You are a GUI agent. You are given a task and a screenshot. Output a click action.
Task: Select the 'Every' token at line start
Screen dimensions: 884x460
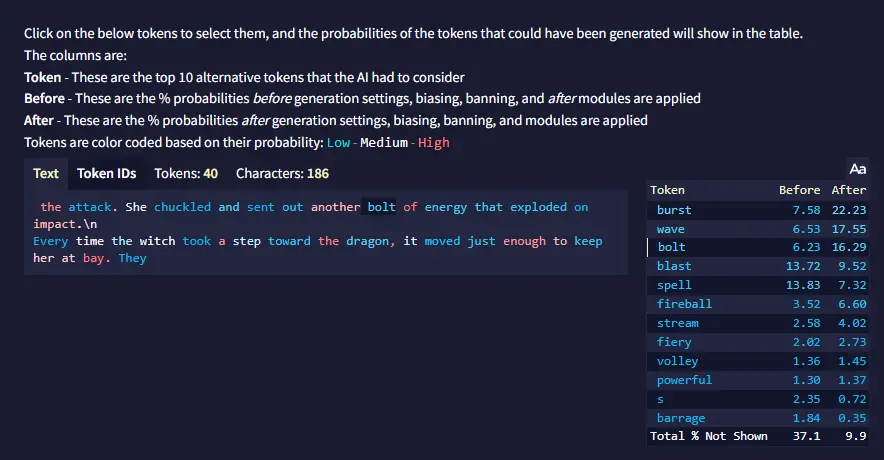(52, 241)
